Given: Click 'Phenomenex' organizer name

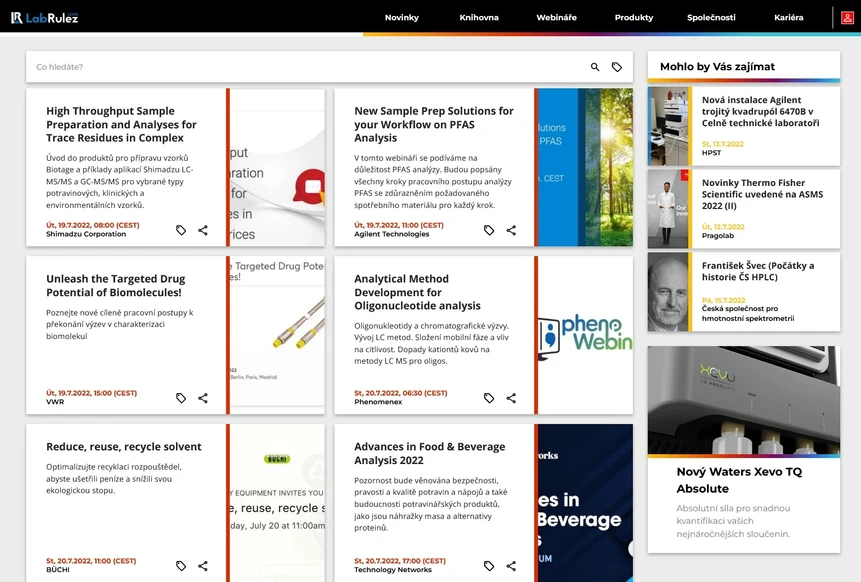Looking at the screenshot, I should 378,402.
